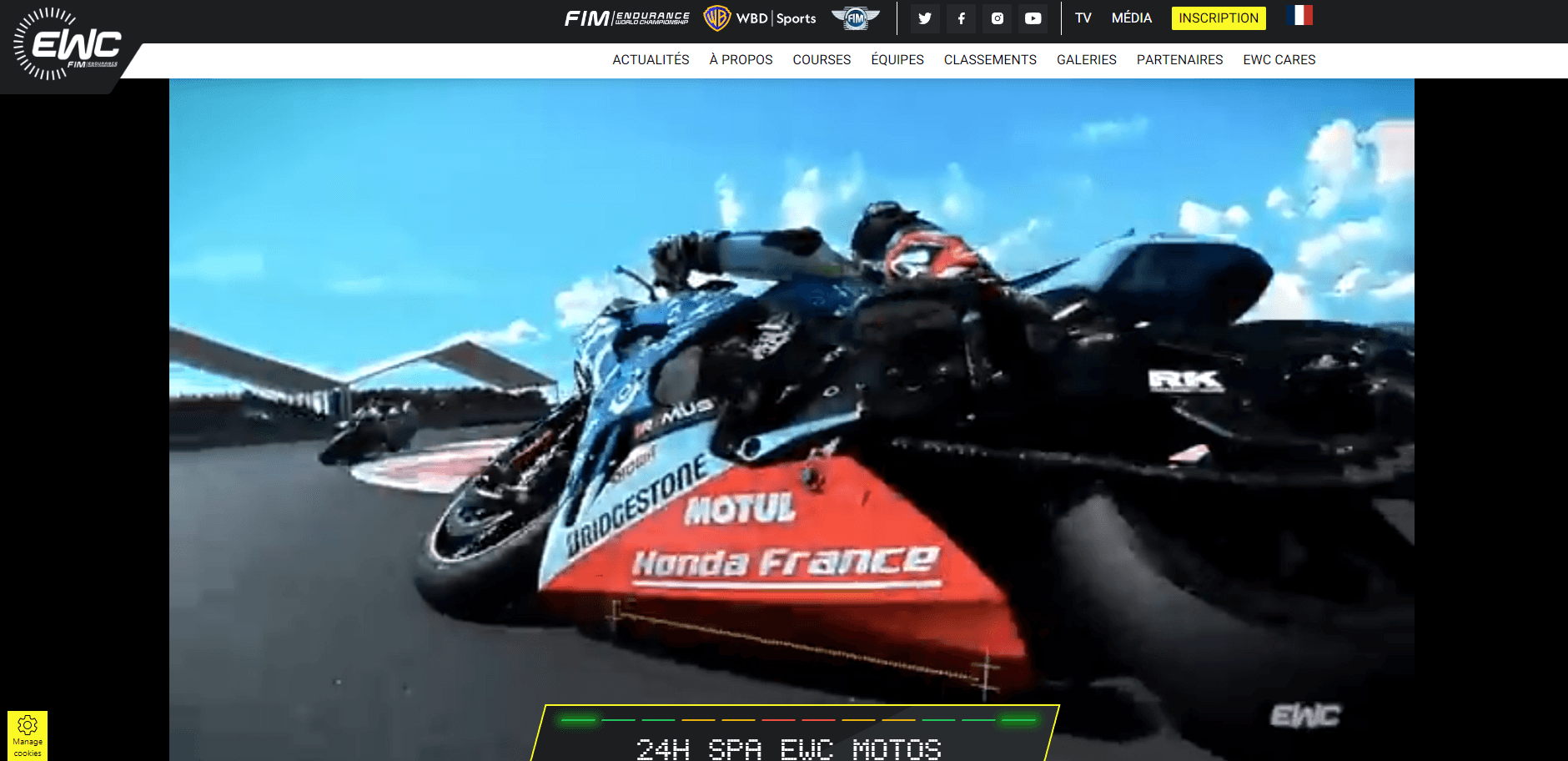1568x761 pixels.
Task: Open the FIM winged emblem logo
Action: click(856, 18)
